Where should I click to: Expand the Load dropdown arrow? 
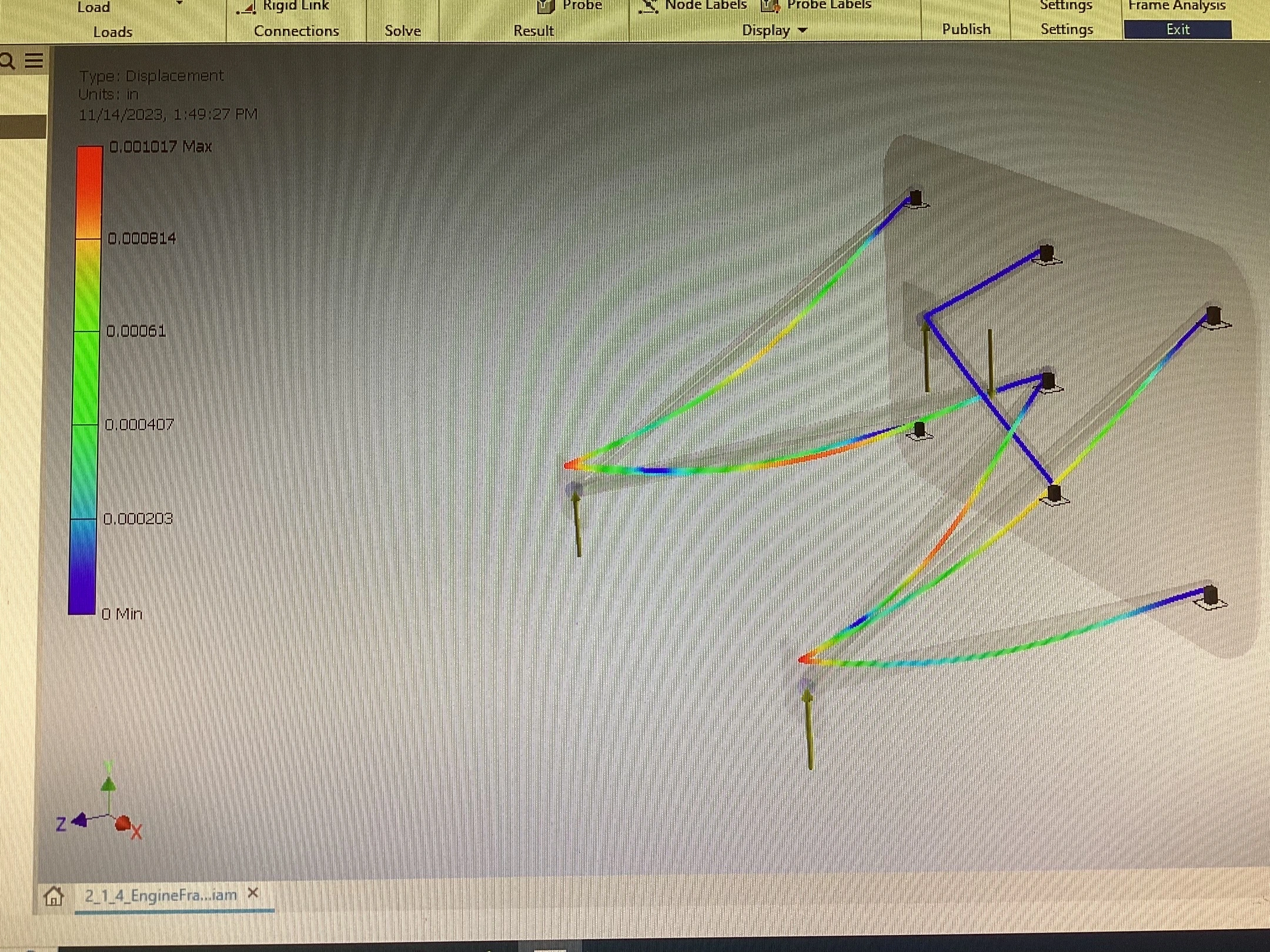(x=179, y=4)
